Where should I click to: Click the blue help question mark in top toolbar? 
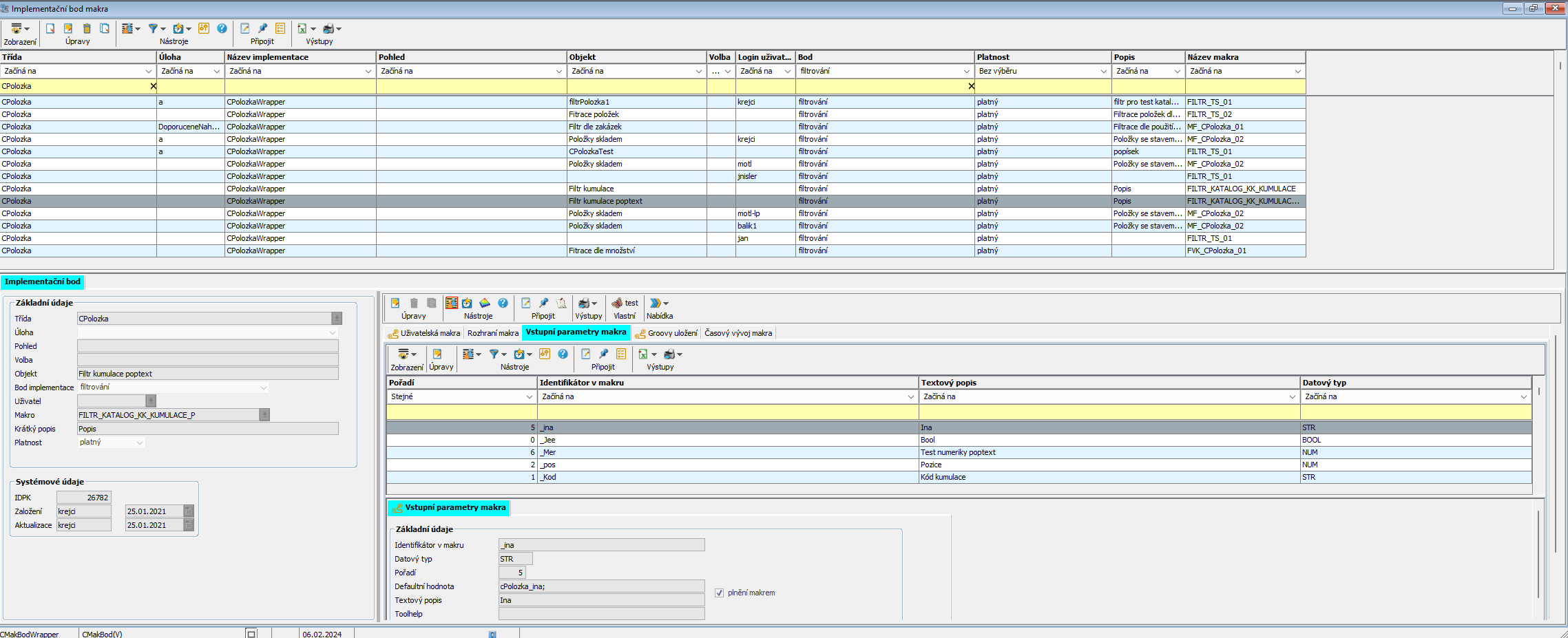[222, 28]
